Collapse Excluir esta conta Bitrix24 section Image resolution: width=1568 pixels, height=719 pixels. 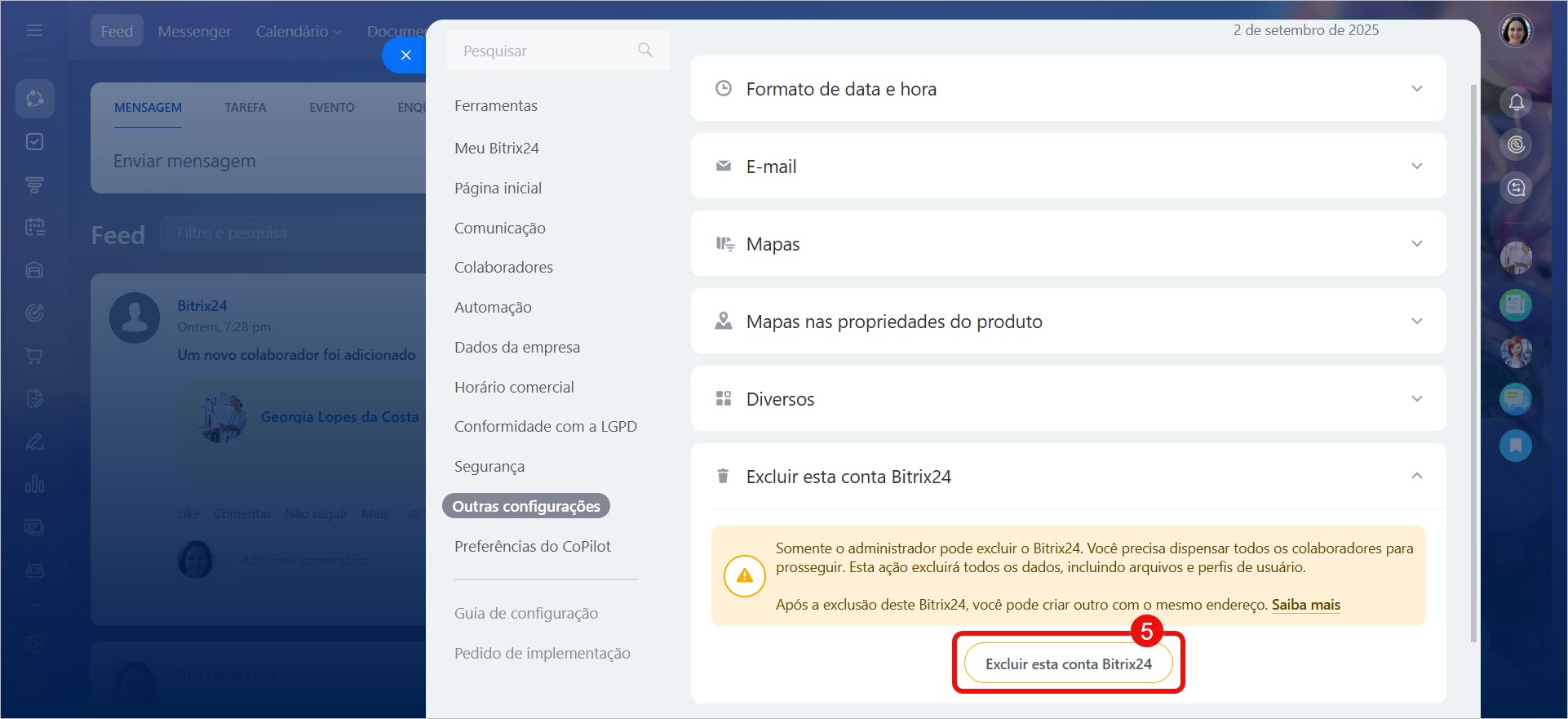point(1417,476)
